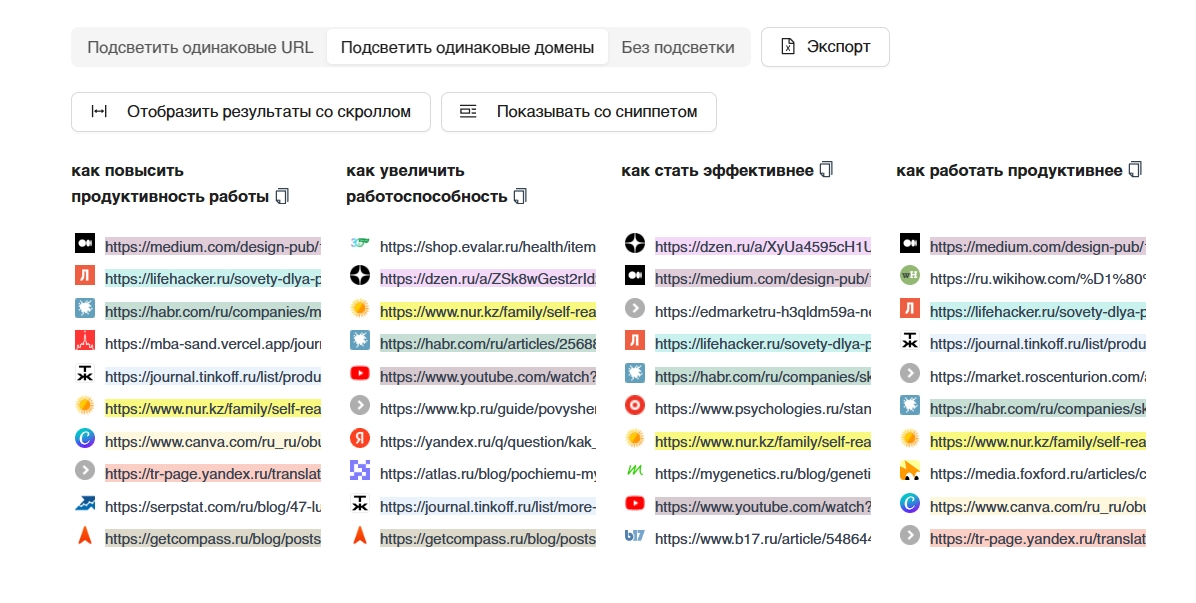
Task: Open the psychologies.ru link in third column
Action: (x=762, y=408)
